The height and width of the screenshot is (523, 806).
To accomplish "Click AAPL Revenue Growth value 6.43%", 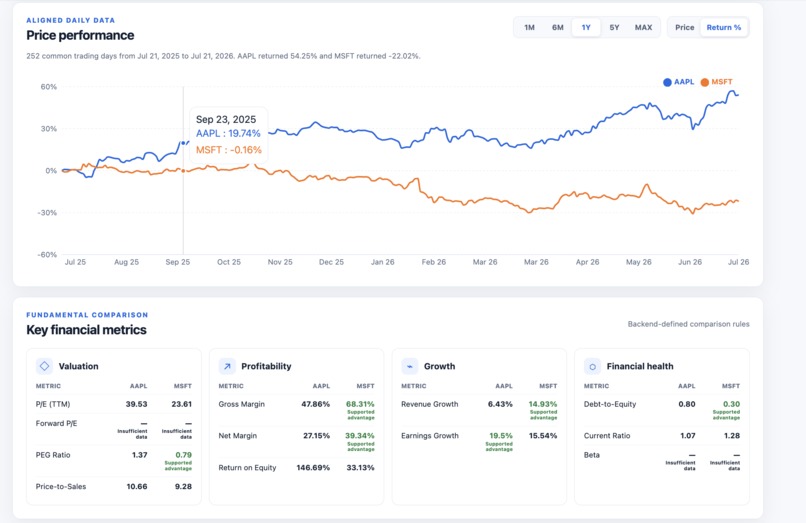I will point(500,404).
